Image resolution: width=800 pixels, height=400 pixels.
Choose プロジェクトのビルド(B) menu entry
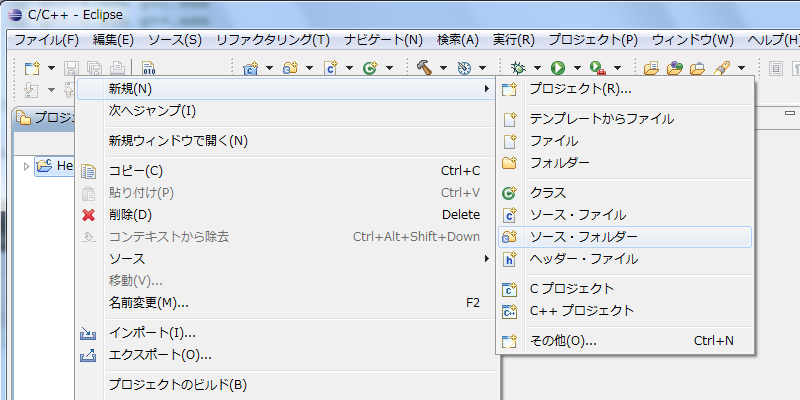pyautogui.click(x=285, y=384)
